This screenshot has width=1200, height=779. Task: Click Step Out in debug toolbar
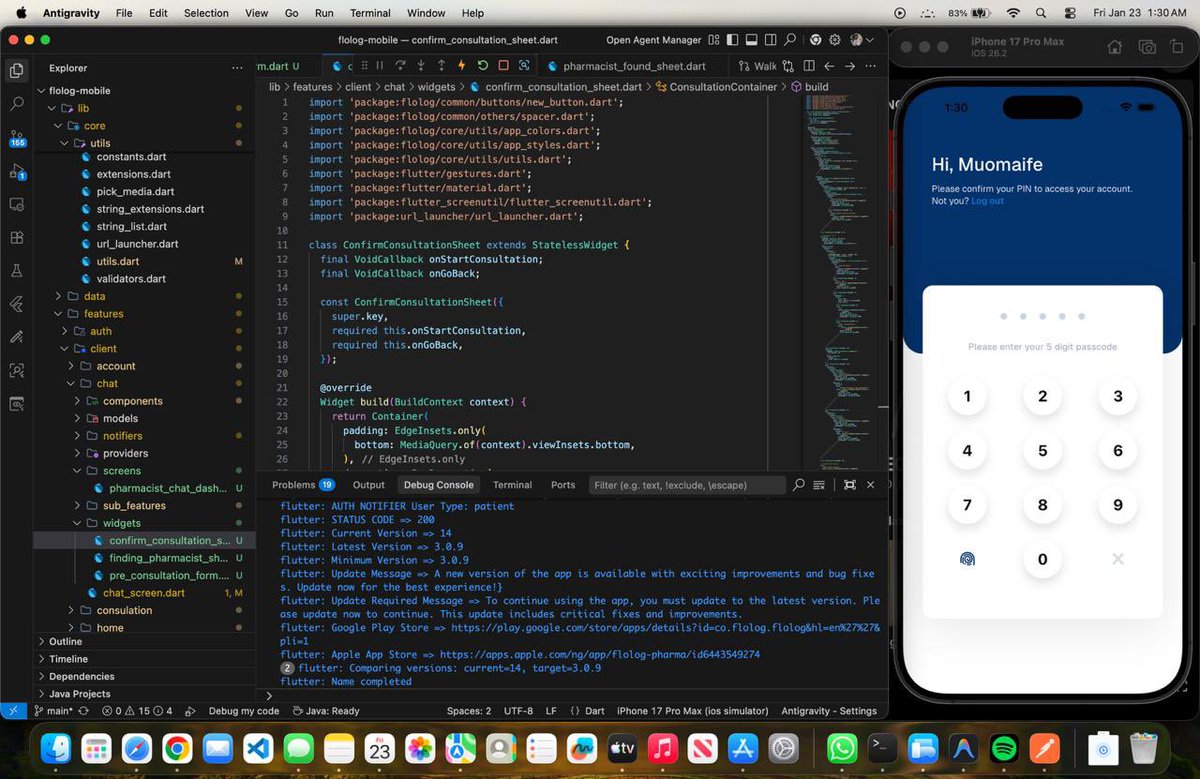point(441,66)
